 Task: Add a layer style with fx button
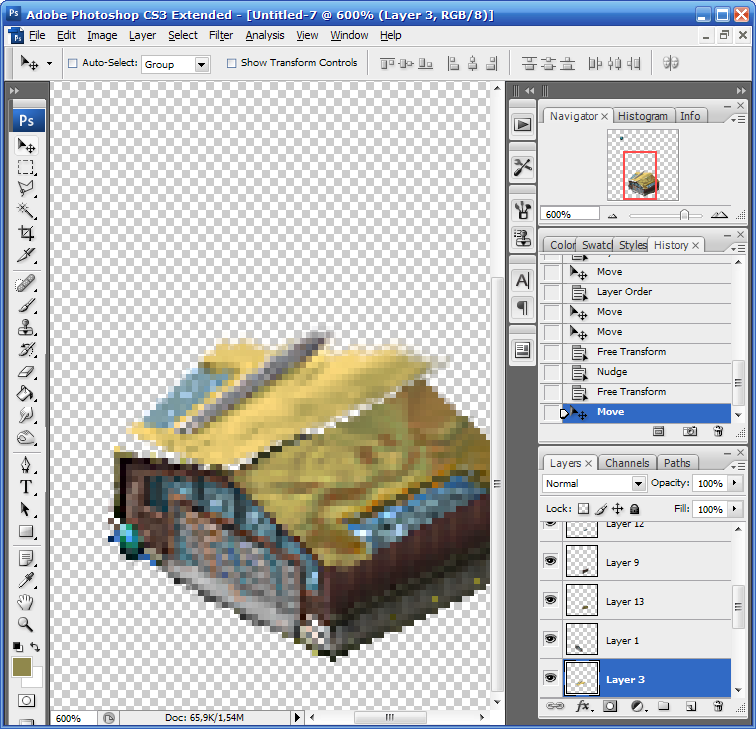tap(584, 706)
